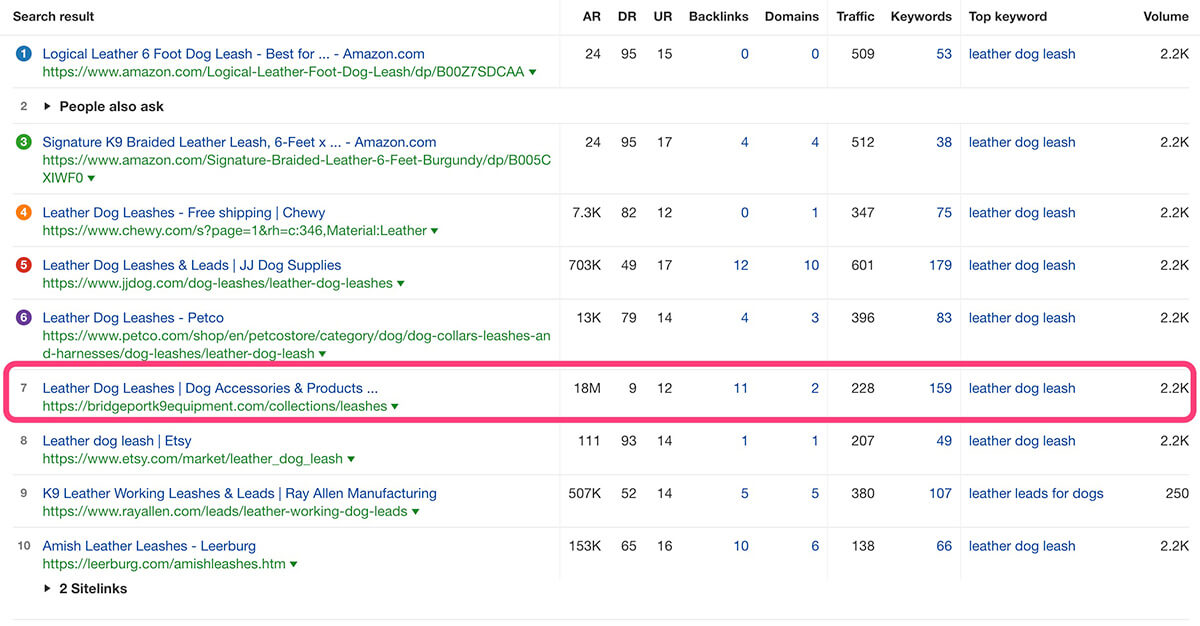Click 'leather dog leash' keyword in Petco row
Image resolution: width=1200 pixels, height=626 pixels.
[x=1022, y=318]
